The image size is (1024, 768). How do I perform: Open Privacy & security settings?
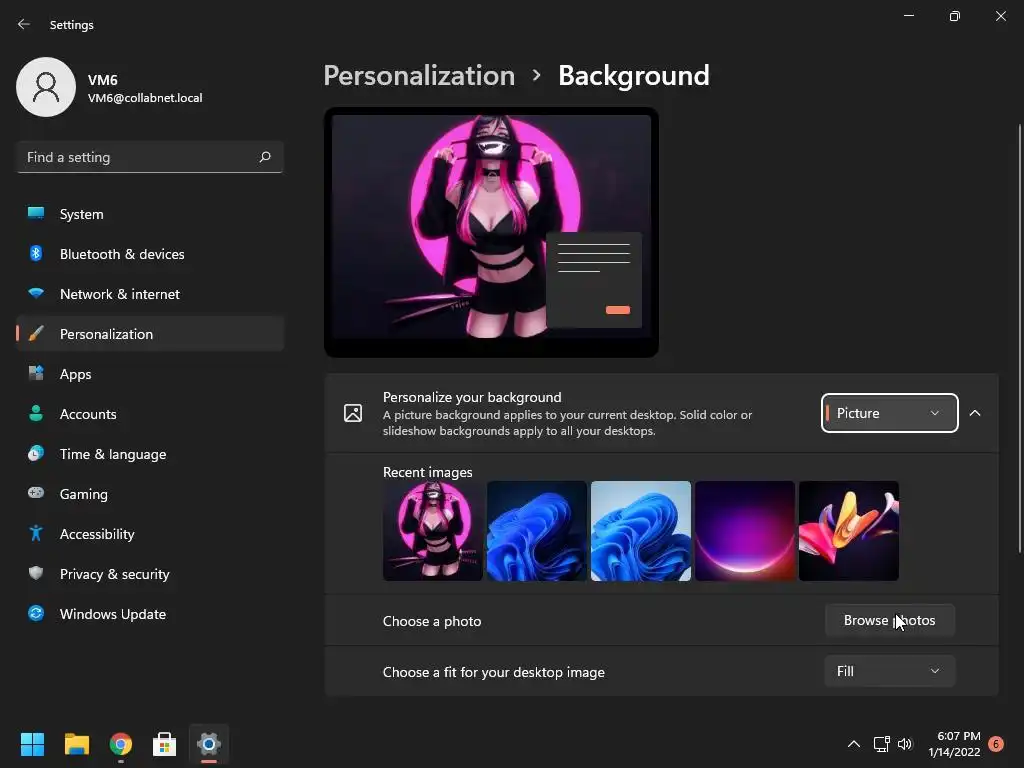click(150, 574)
